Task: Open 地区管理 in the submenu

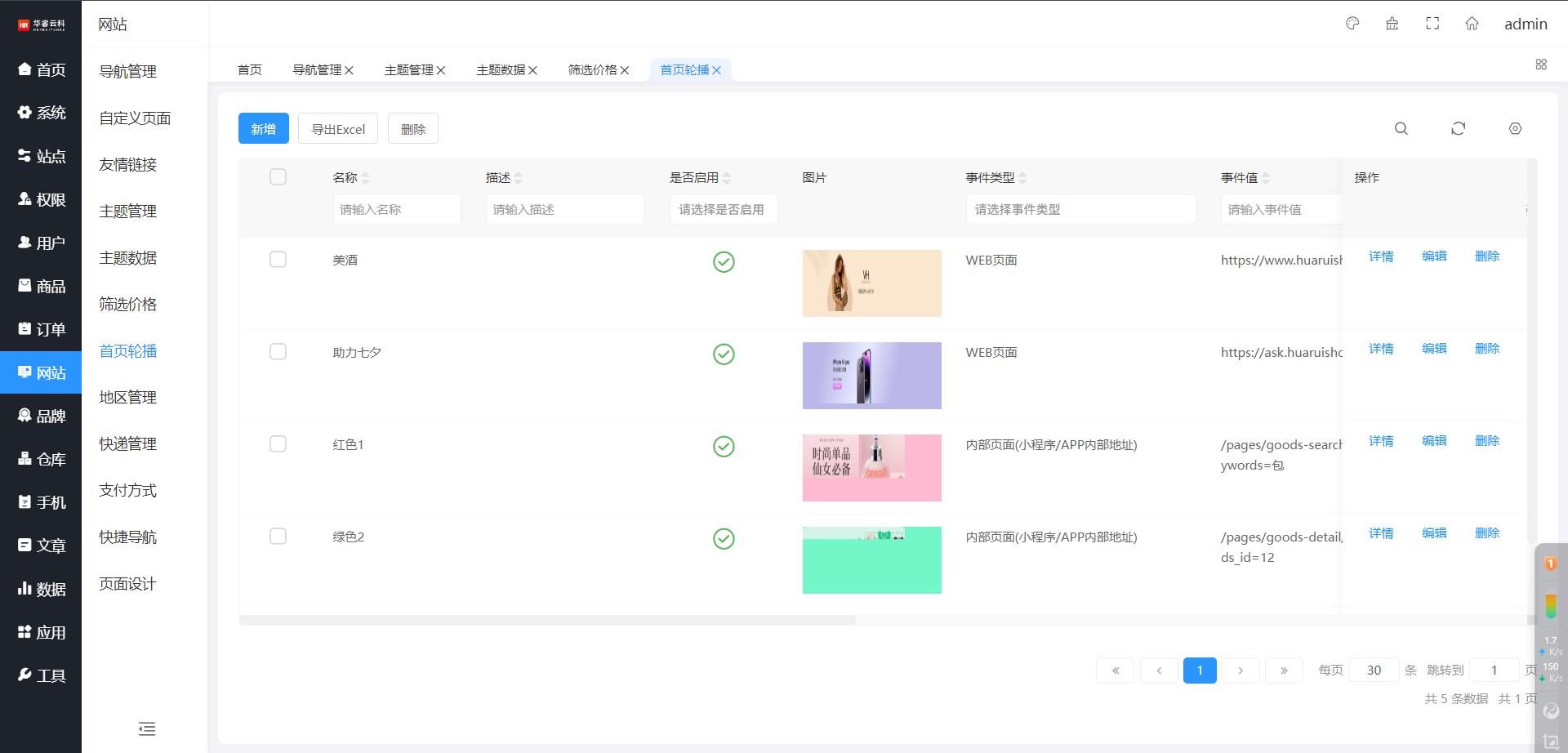Action: 128,398
